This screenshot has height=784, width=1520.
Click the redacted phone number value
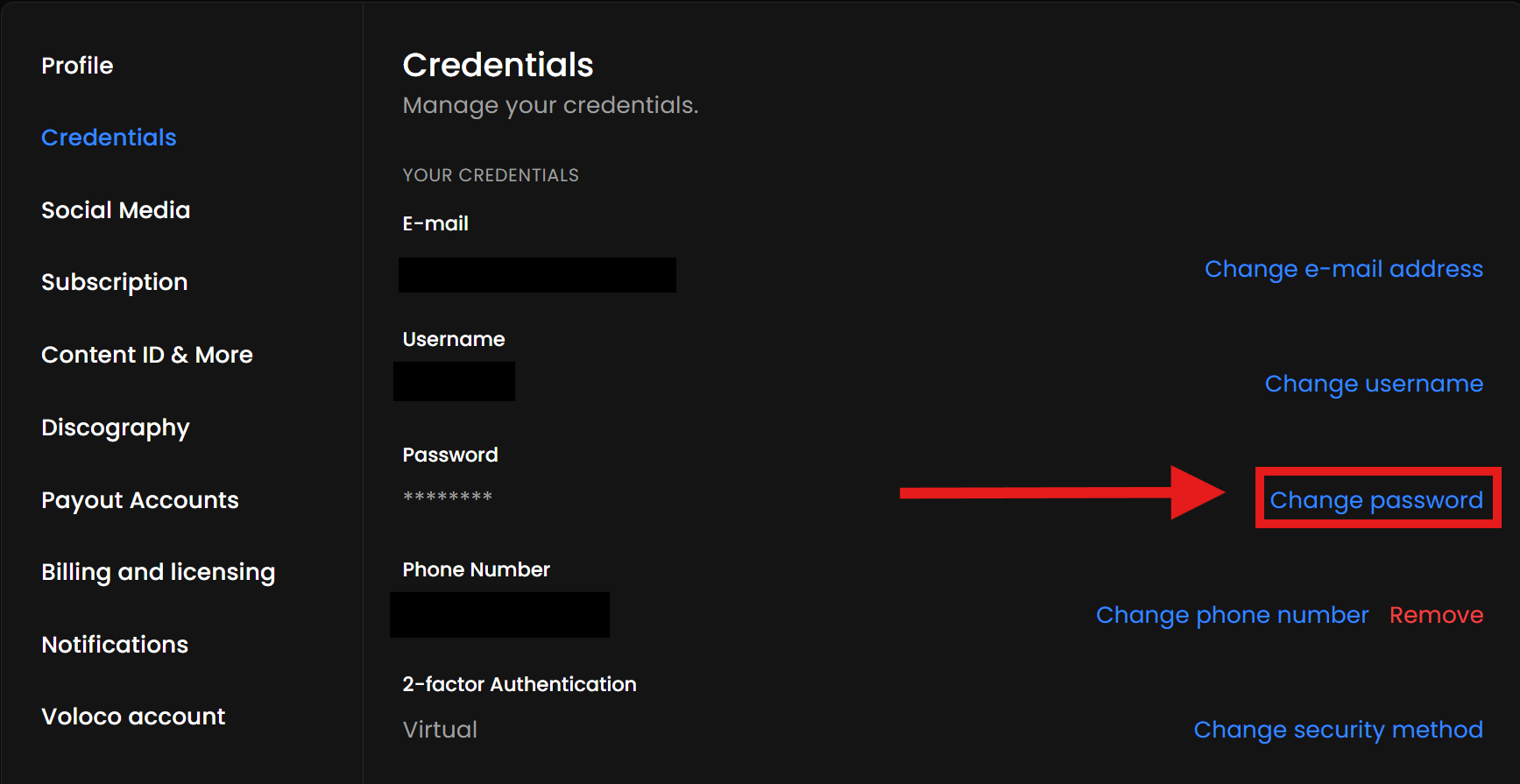click(499, 615)
